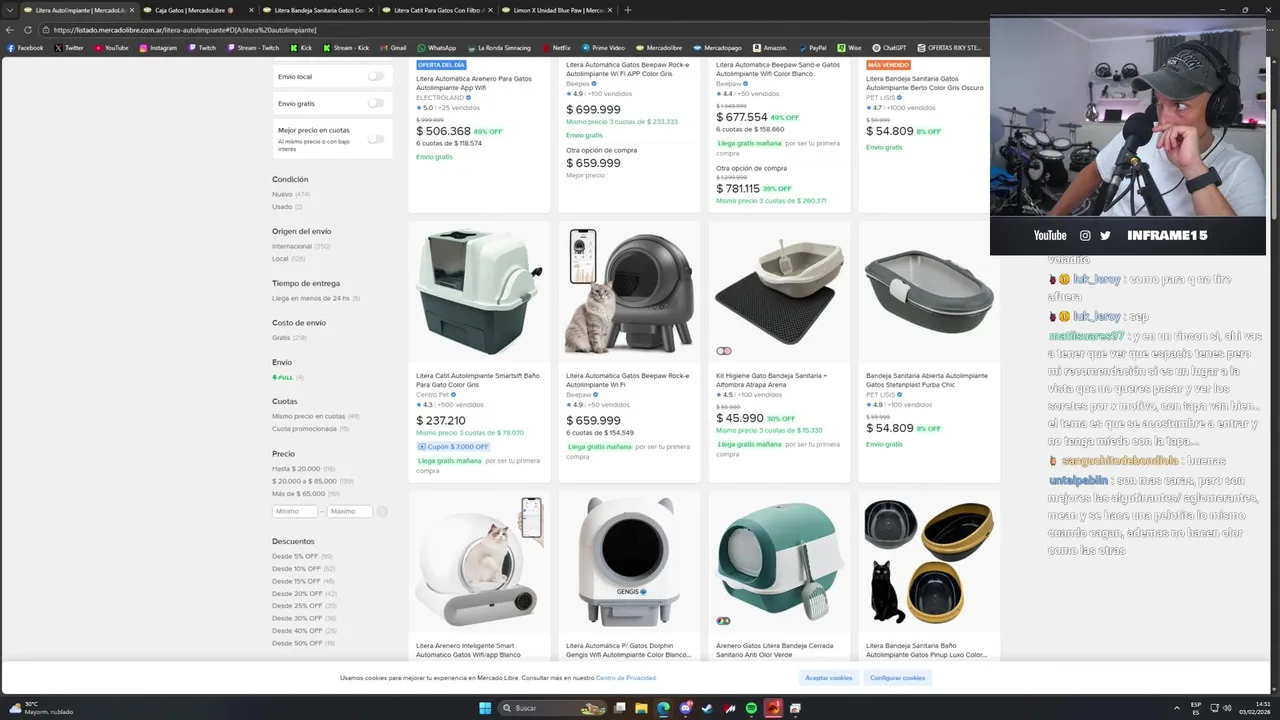Accept cookies with Aceptar cookies button

coord(829,678)
